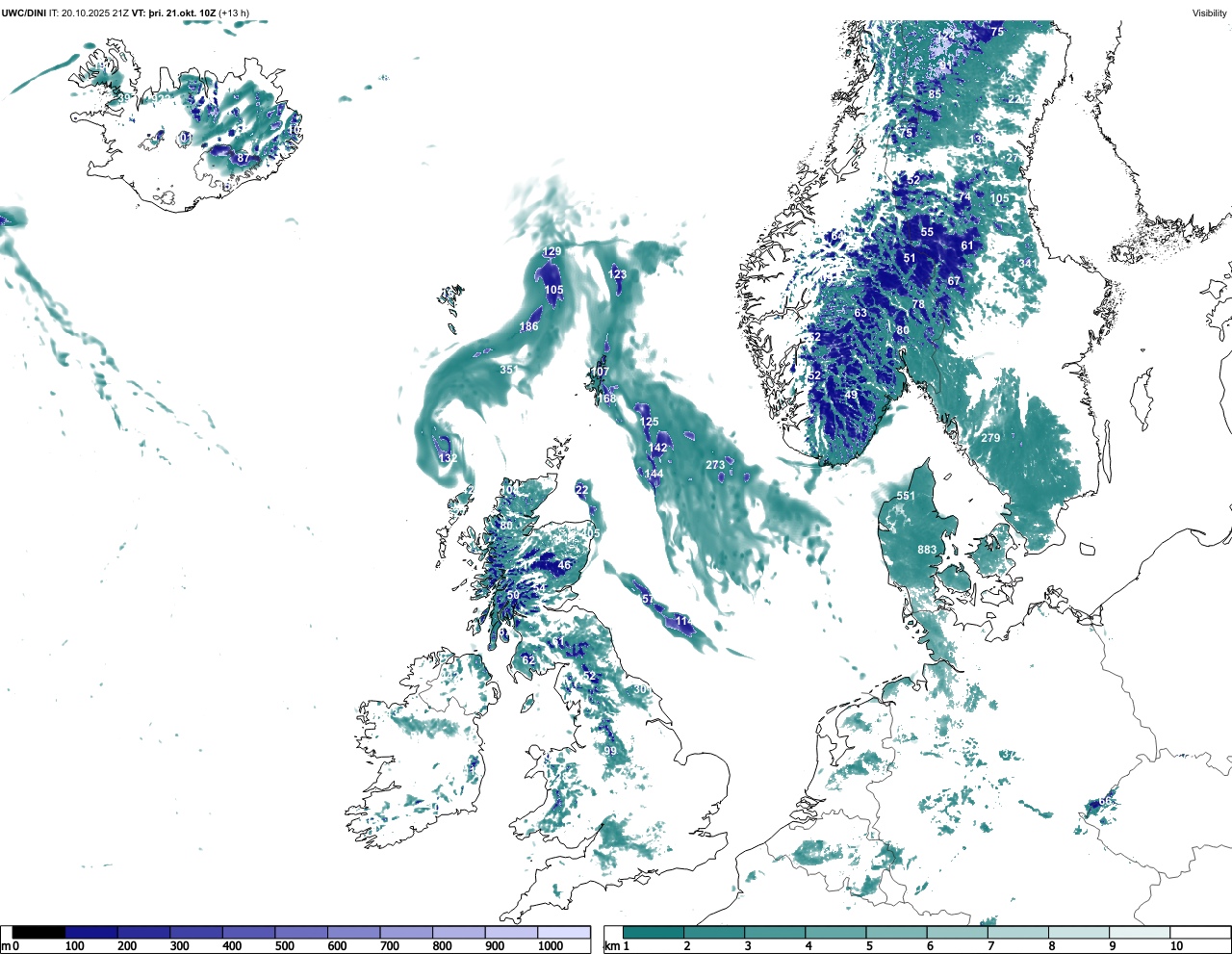Screen dimensions: 1232x954
Task: Click the 78 value over Norway
Action: 918,304
